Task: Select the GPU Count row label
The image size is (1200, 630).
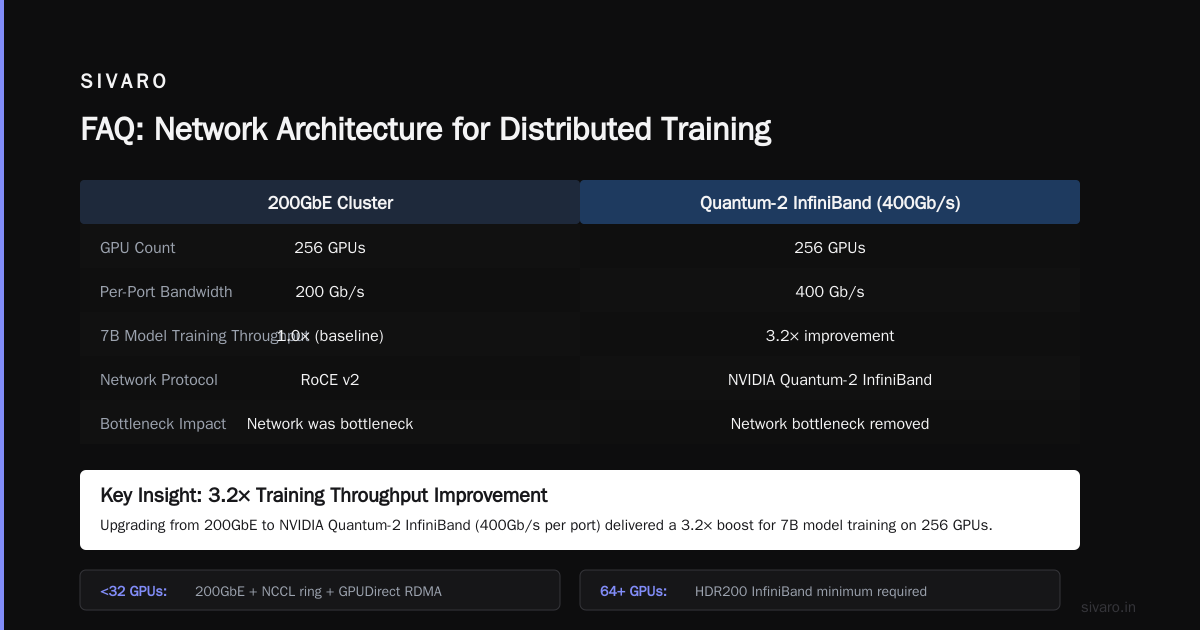Action: point(138,248)
